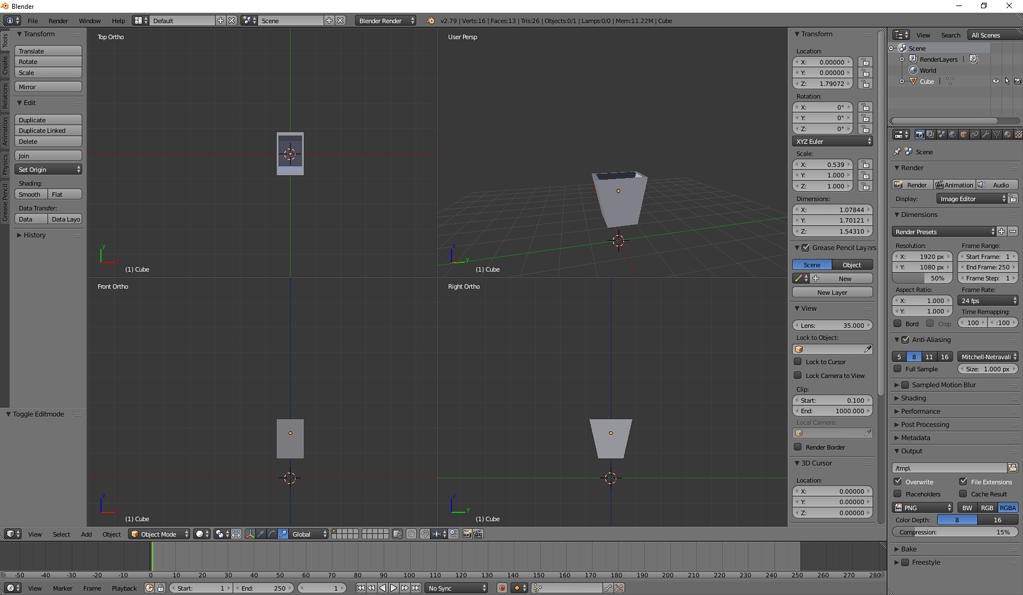Open the editor type selector icon in viewport header
Screen dimensions: 1023x595
coord(8,534)
